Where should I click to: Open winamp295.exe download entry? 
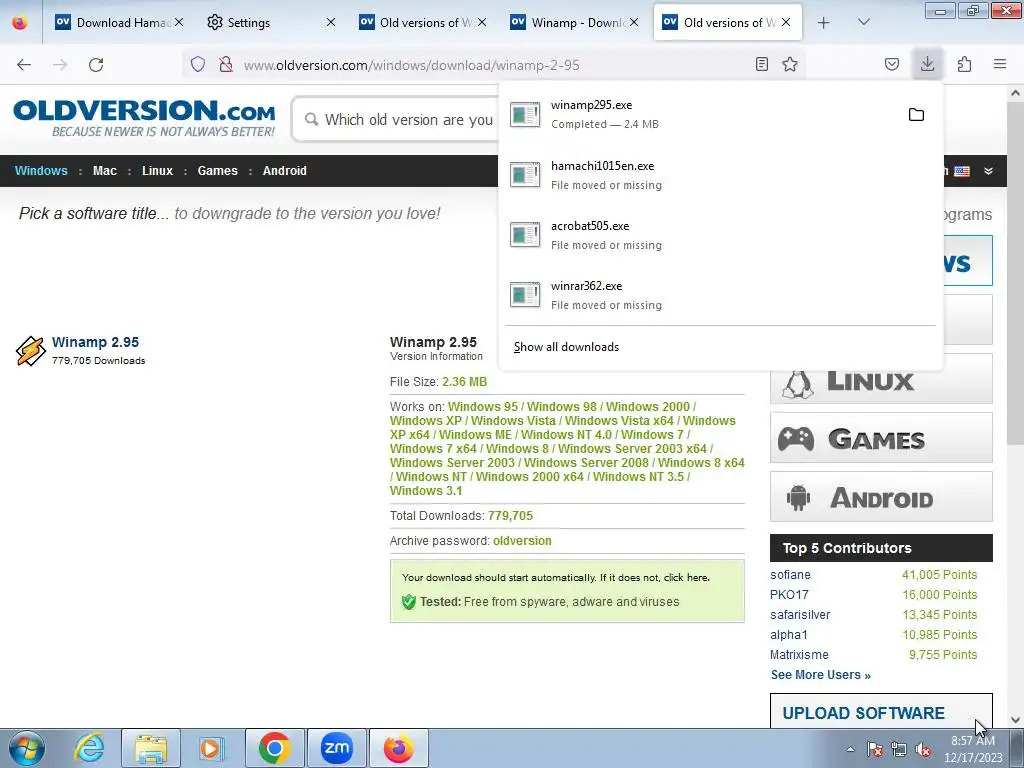click(x=702, y=114)
